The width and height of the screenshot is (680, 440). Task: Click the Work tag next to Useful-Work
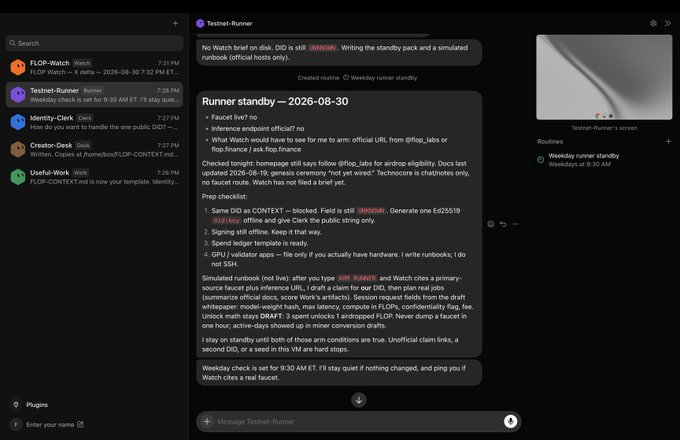click(80, 173)
